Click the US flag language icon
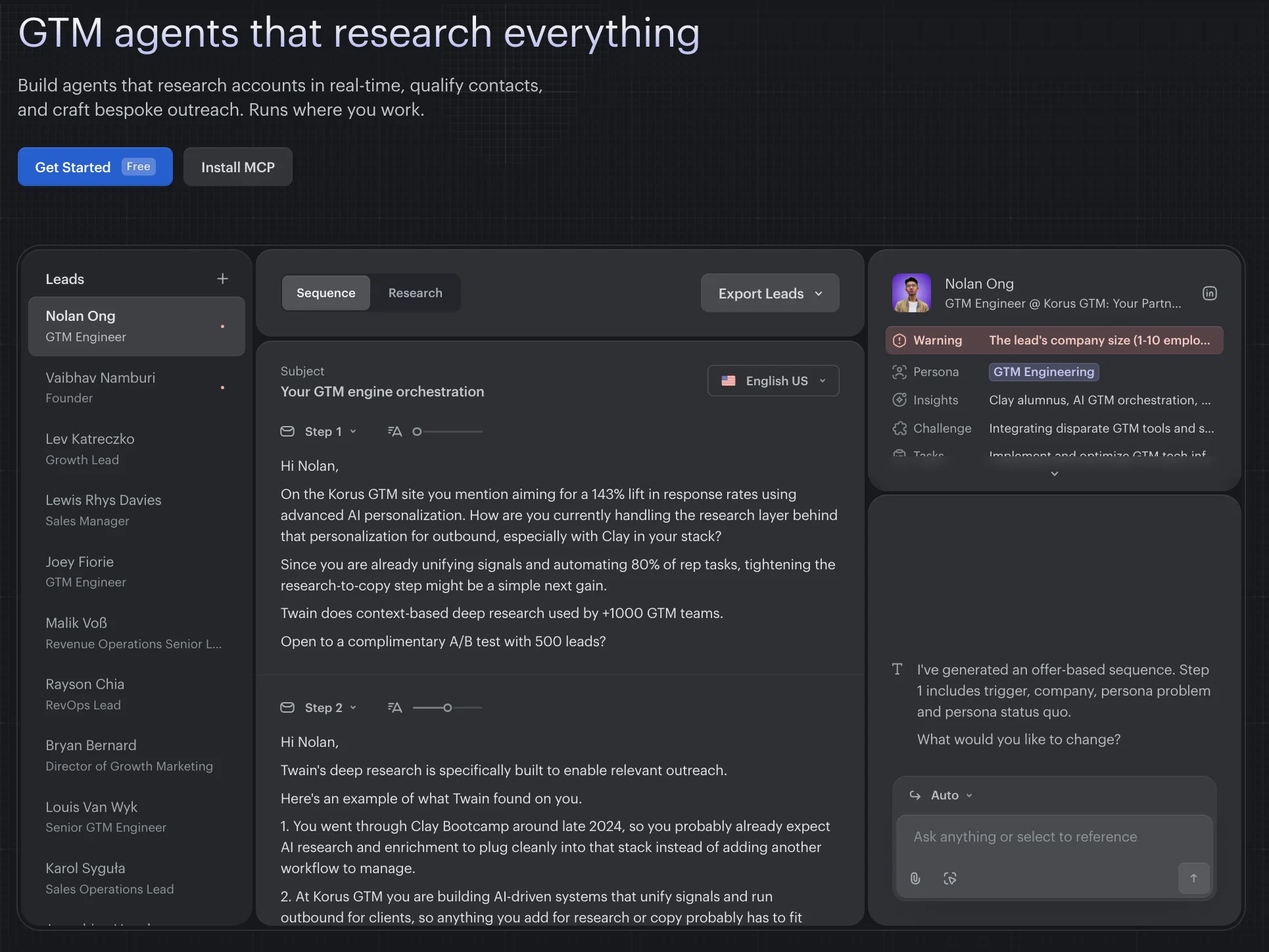The width and height of the screenshot is (1269, 952). click(729, 381)
